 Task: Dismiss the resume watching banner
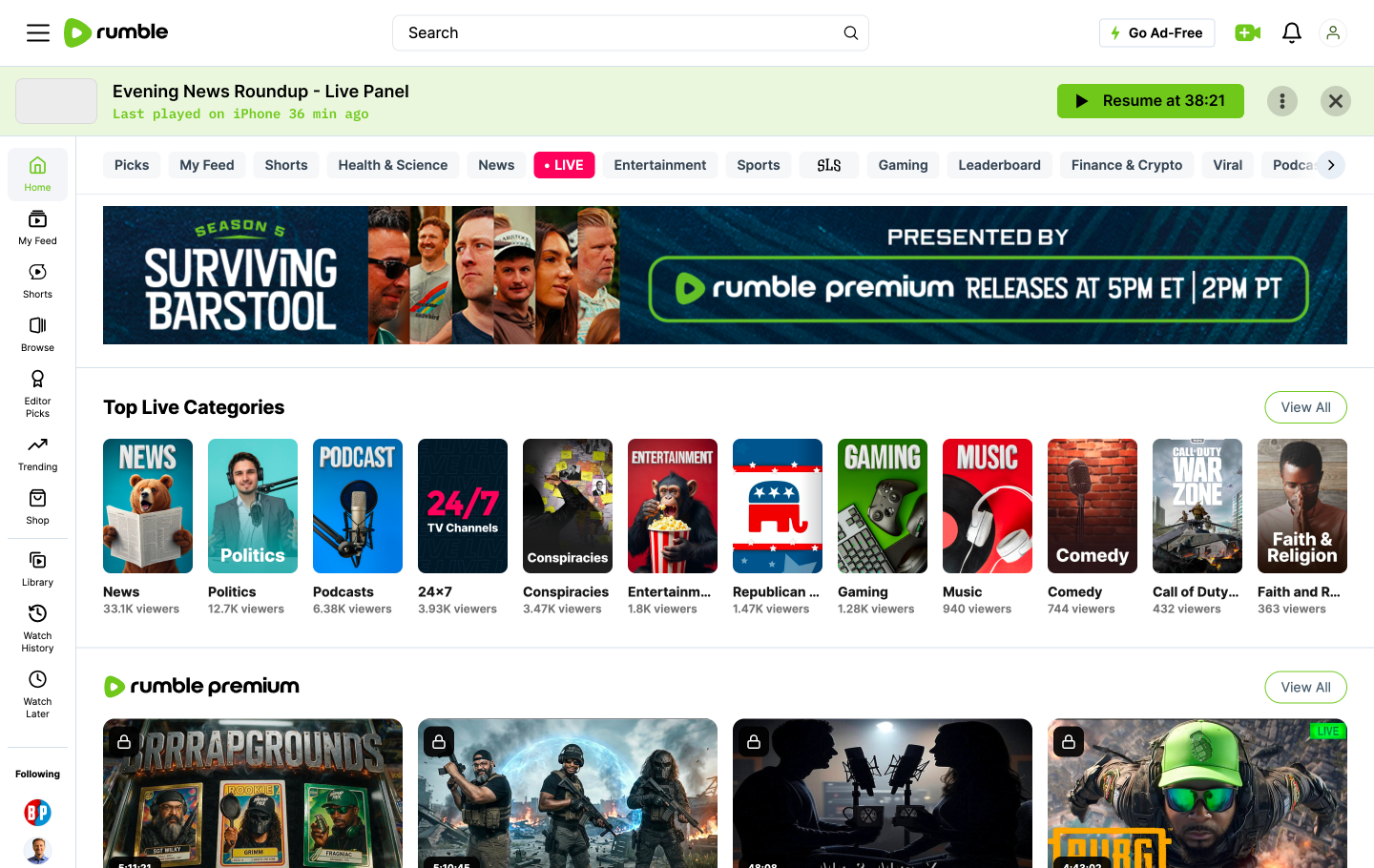point(1336,101)
